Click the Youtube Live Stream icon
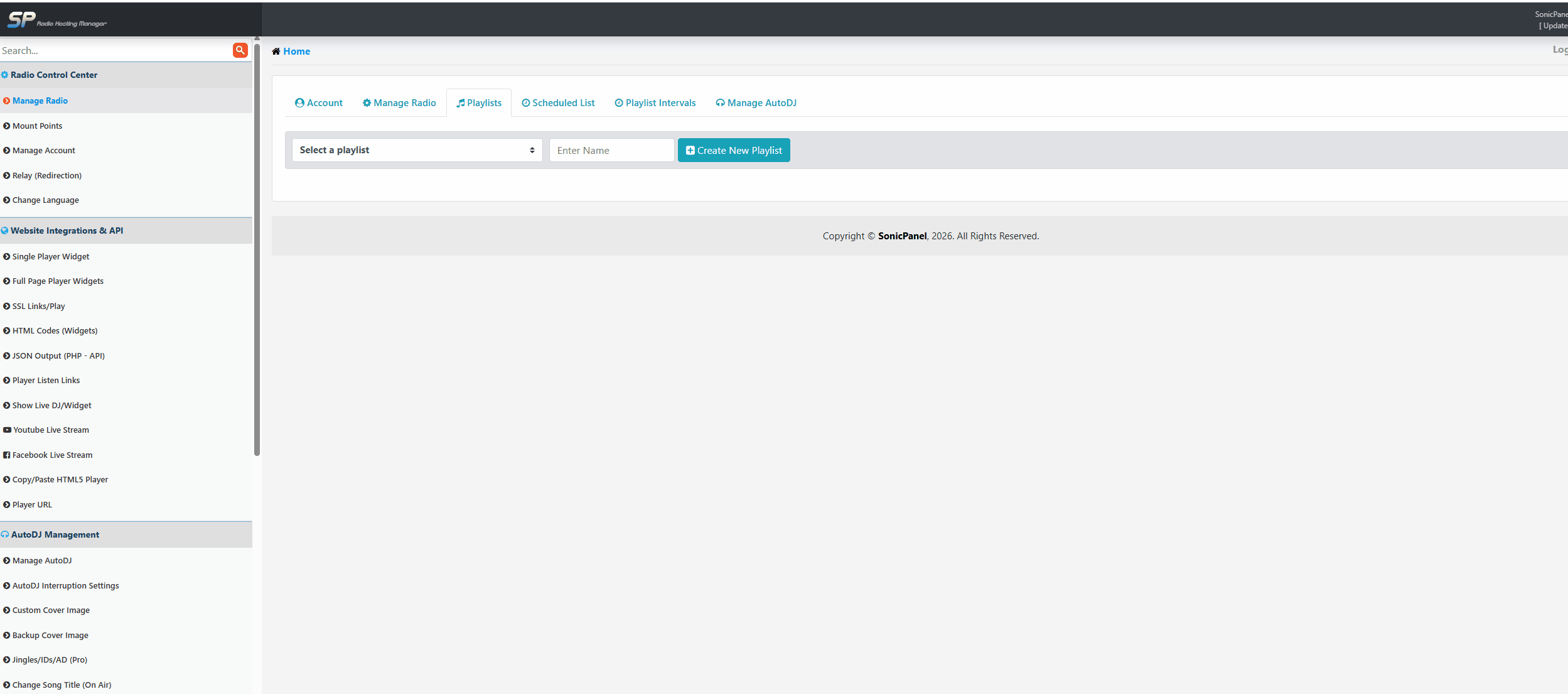This screenshot has width=1568, height=694. pos(7,430)
